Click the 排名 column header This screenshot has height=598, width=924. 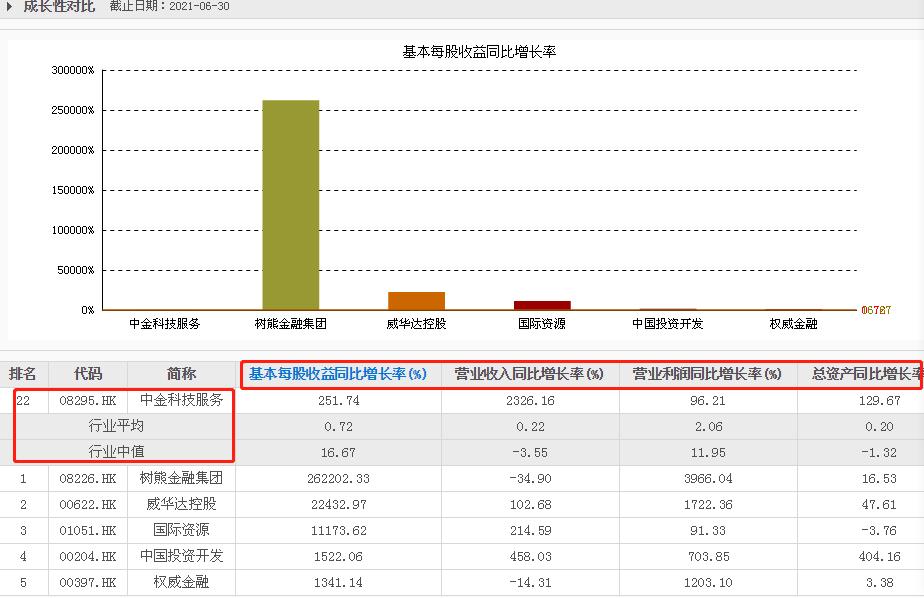[23, 374]
